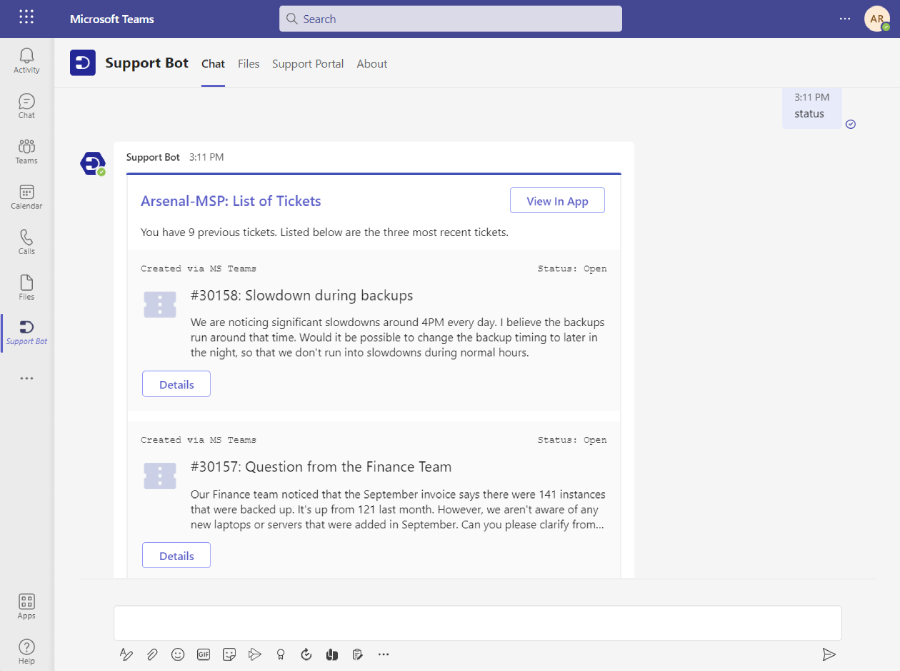This screenshot has width=900, height=671.
Task: Open Teams in the sidebar
Action: [x=26, y=152]
